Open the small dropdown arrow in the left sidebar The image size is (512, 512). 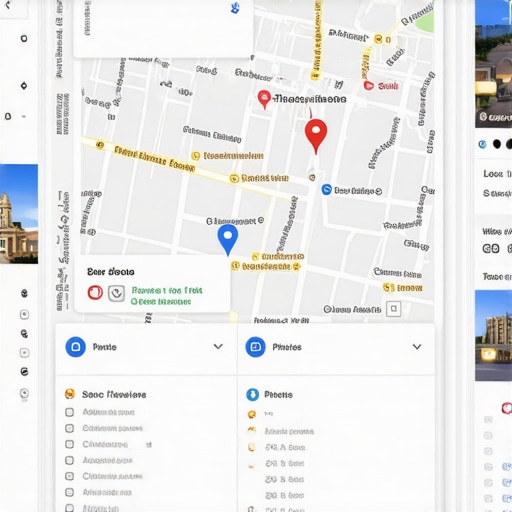click(x=24, y=117)
